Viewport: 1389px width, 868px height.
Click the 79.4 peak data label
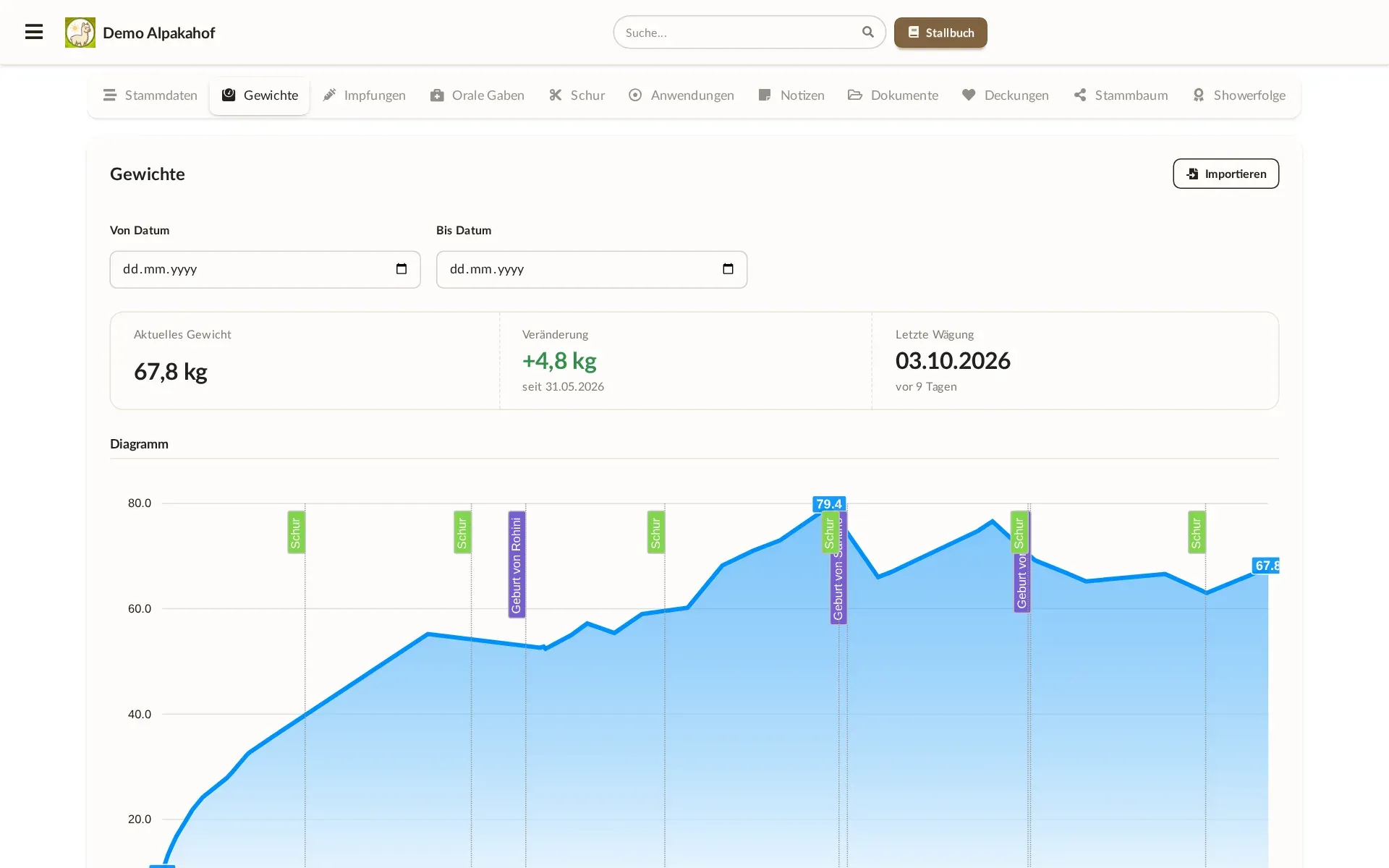[x=829, y=504]
